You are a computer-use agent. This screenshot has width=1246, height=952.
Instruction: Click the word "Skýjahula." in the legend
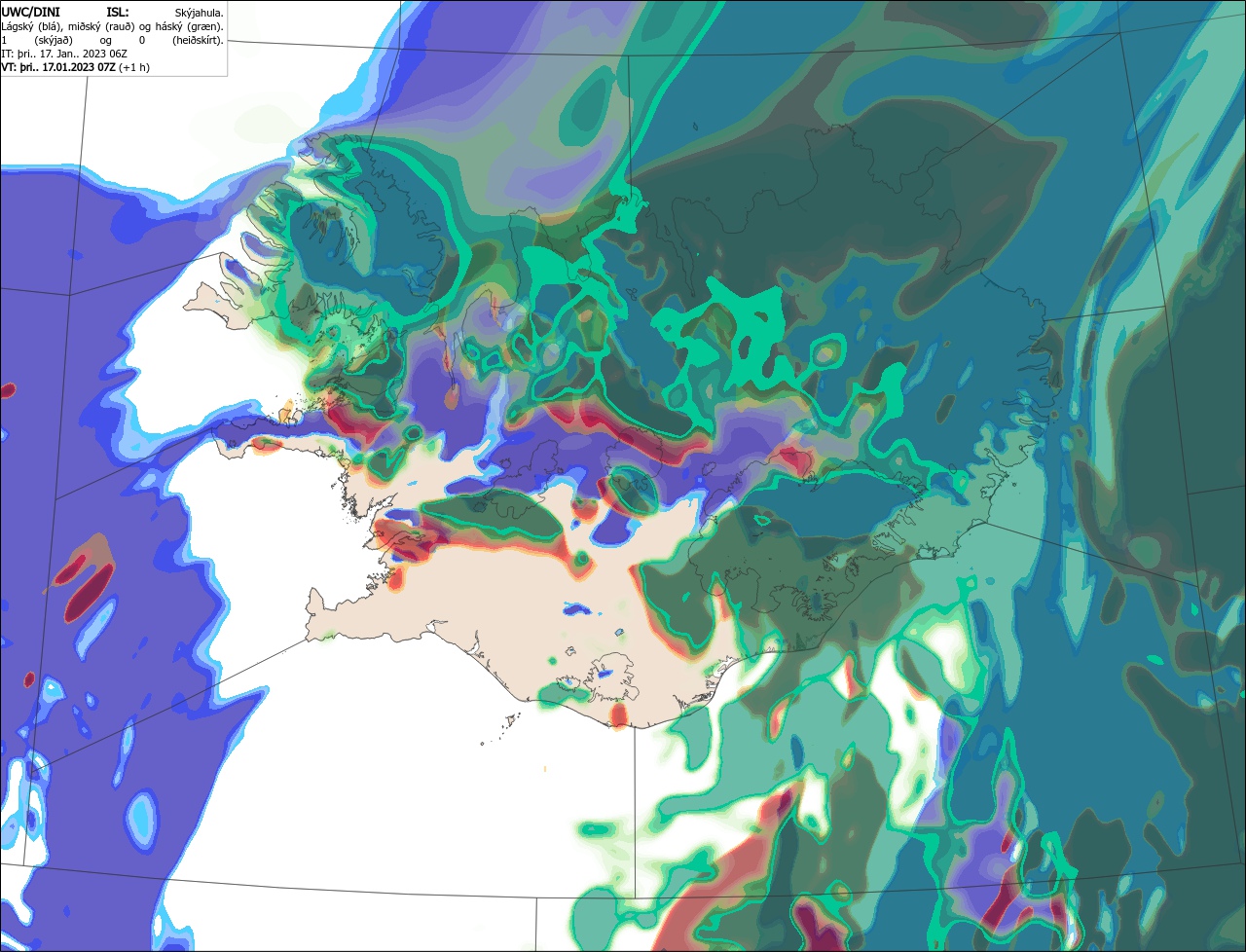tap(199, 14)
